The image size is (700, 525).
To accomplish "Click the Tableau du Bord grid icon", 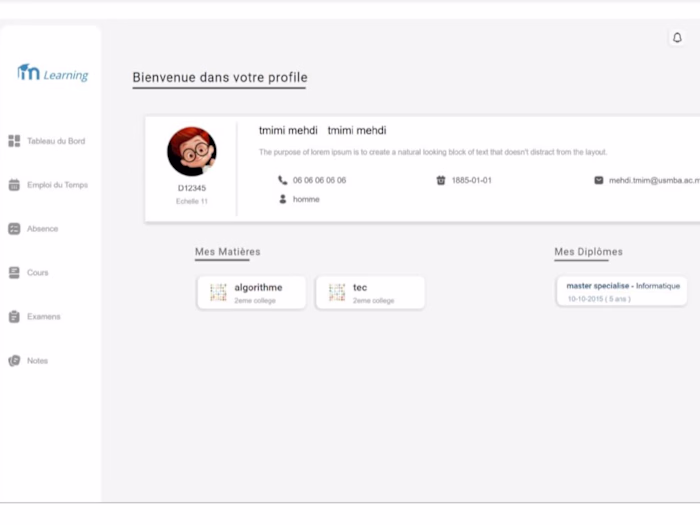I will 14,141.
